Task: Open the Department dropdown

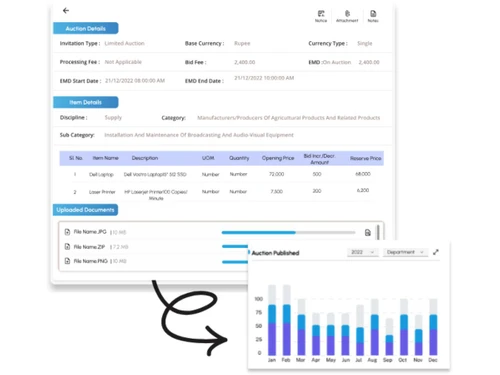Action: pyautogui.click(x=405, y=252)
